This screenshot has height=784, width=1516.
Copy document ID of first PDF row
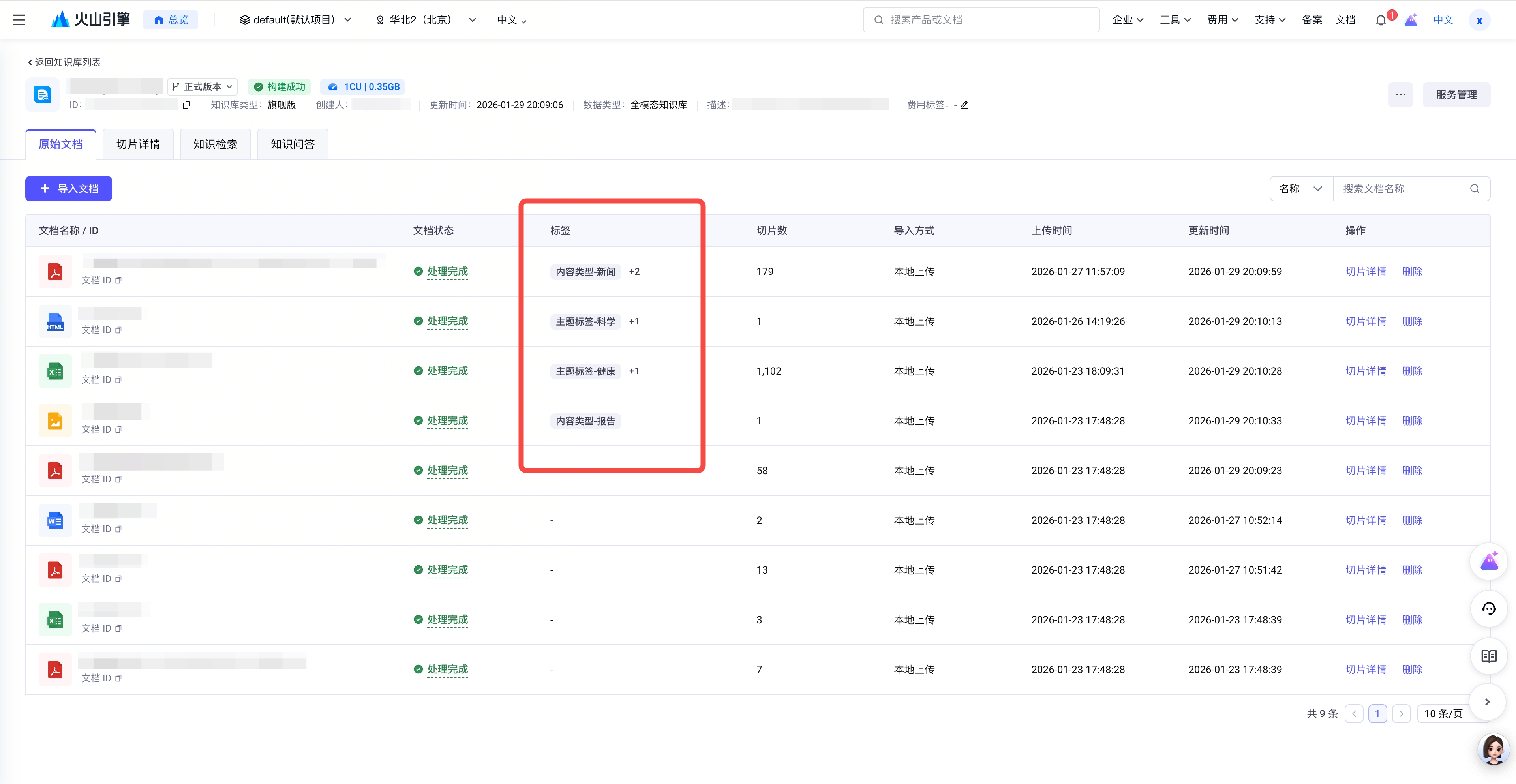coord(118,281)
